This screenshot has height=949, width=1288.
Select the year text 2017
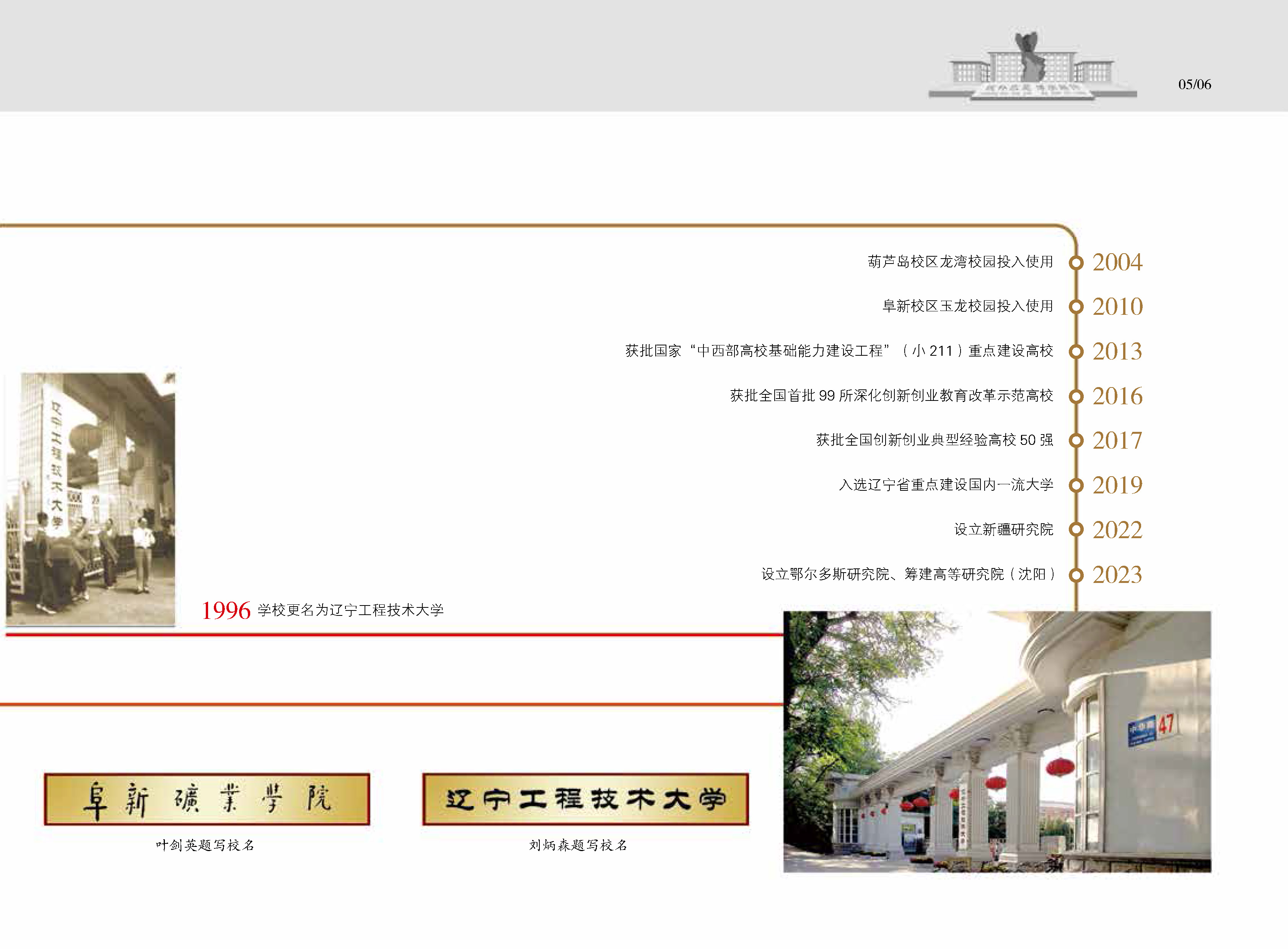click(1117, 441)
